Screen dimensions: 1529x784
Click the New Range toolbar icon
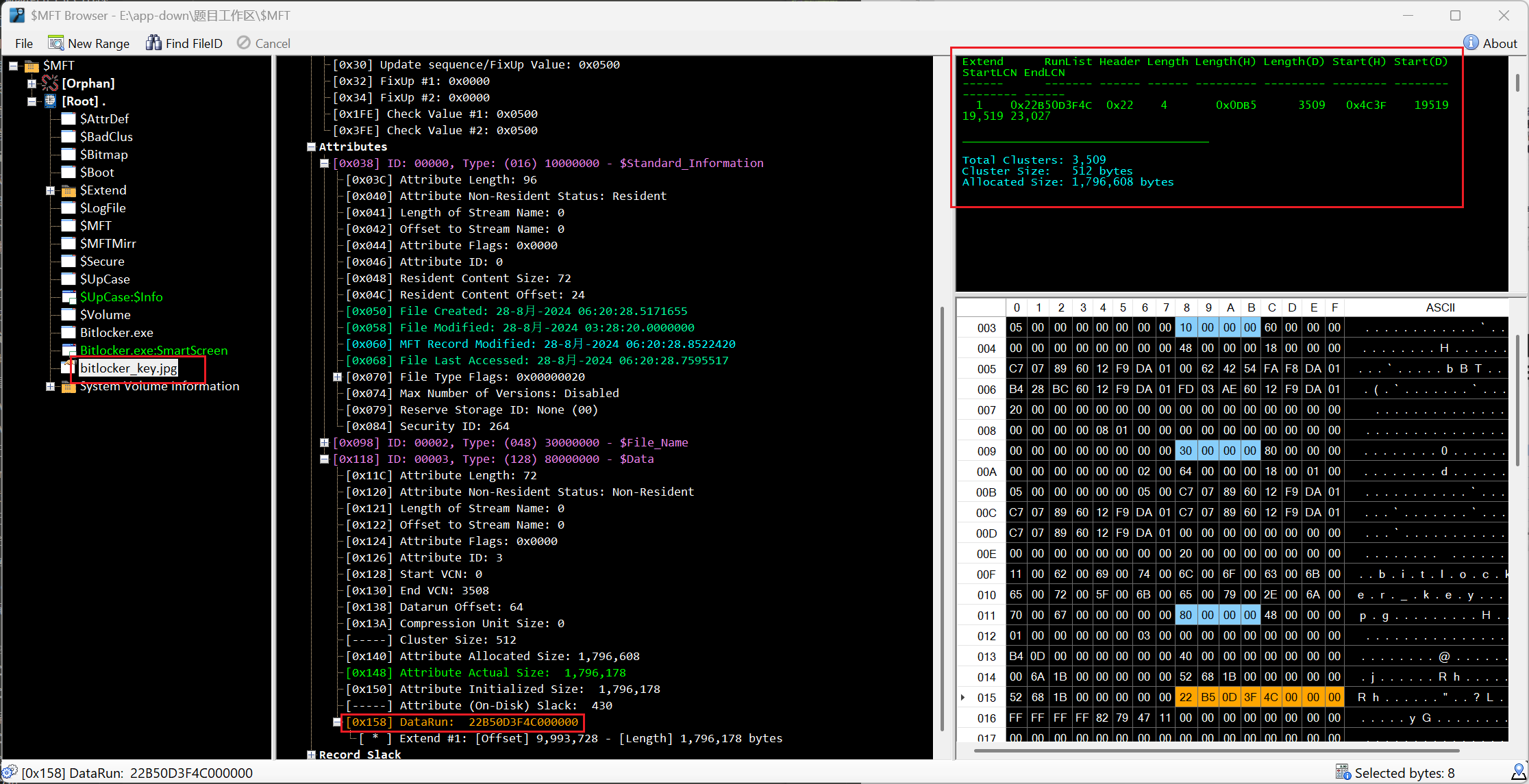(x=55, y=43)
